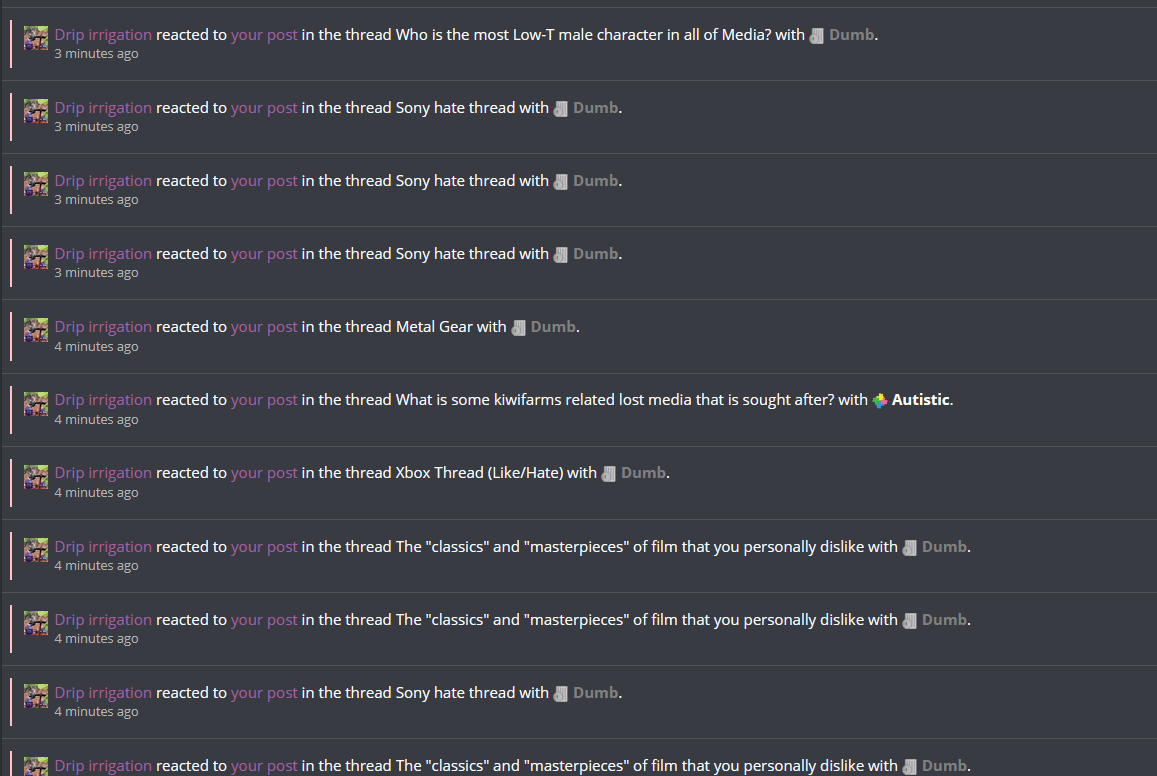Click the "Autistic" reaction label text
The image size is (1157, 776).
pyautogui.click(x=920, y=400)
